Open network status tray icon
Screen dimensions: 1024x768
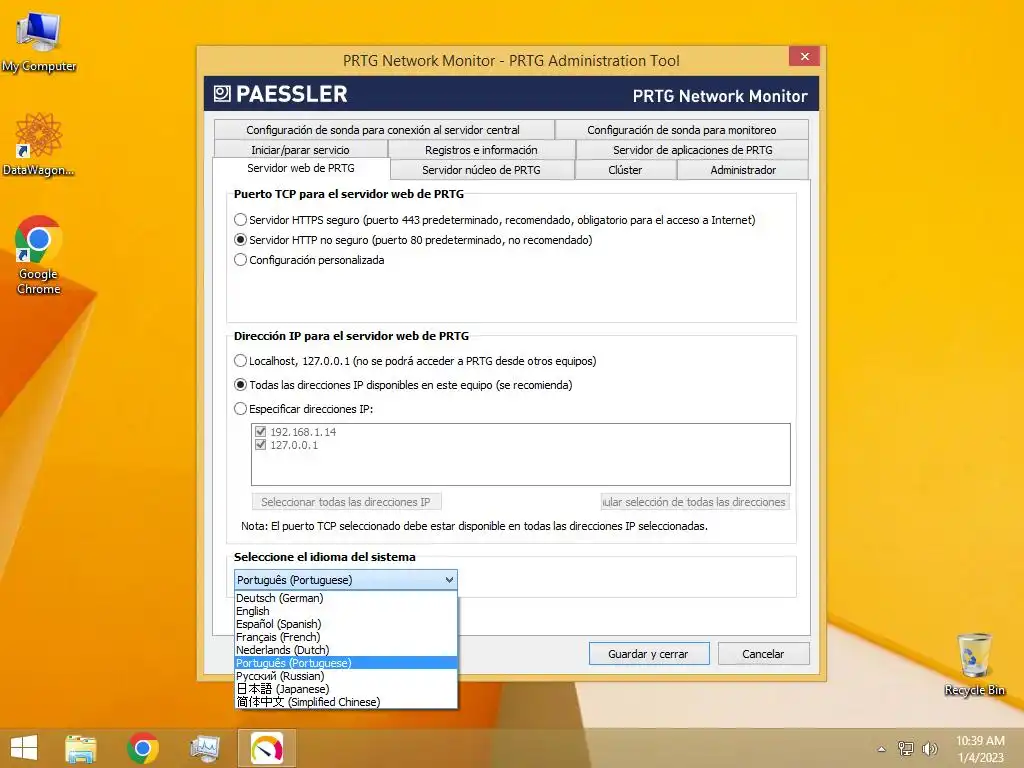[906, 748]
